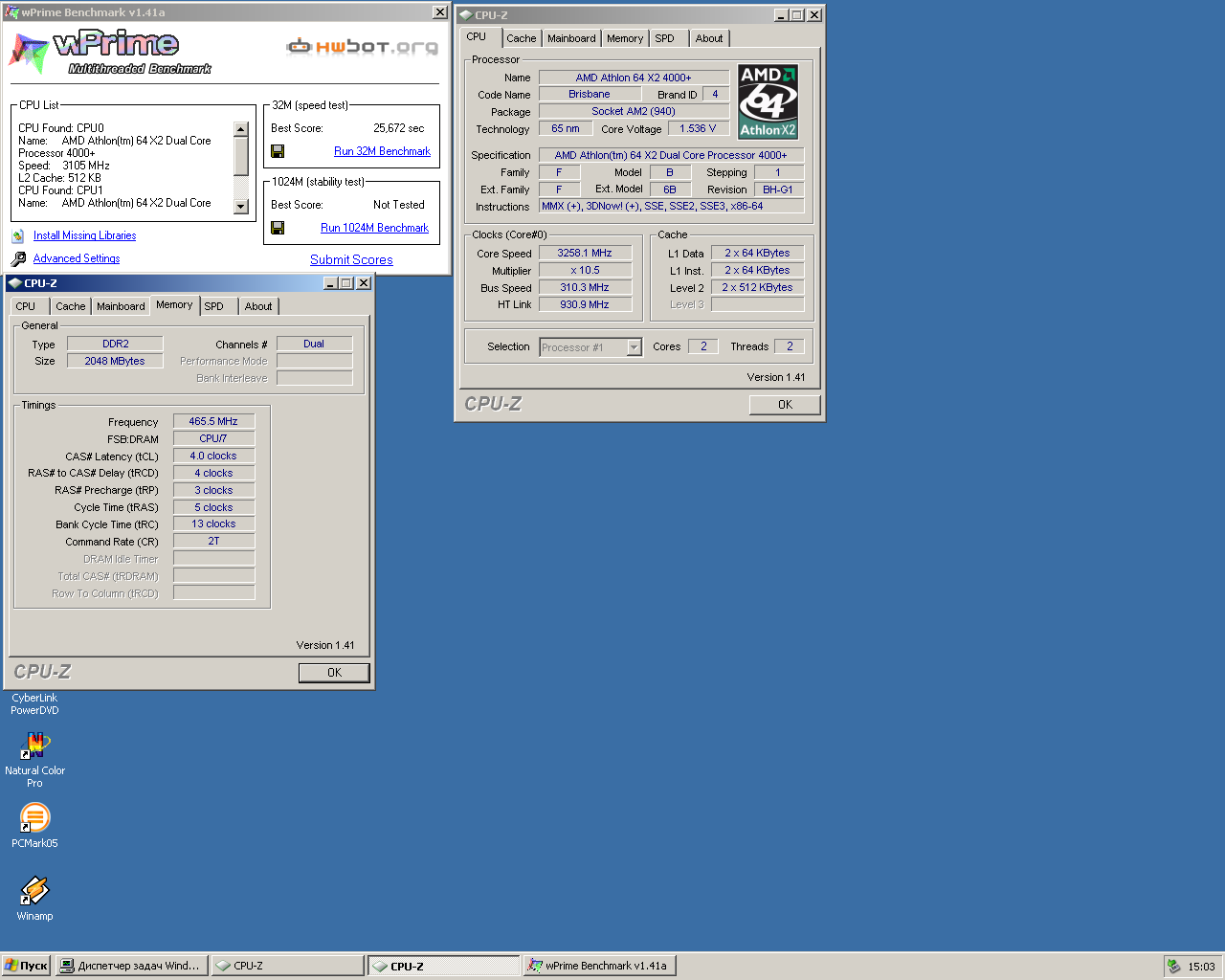Run the 1024M Benchmark
Viewport: 1225px width, 980px height.
[374, 228]
